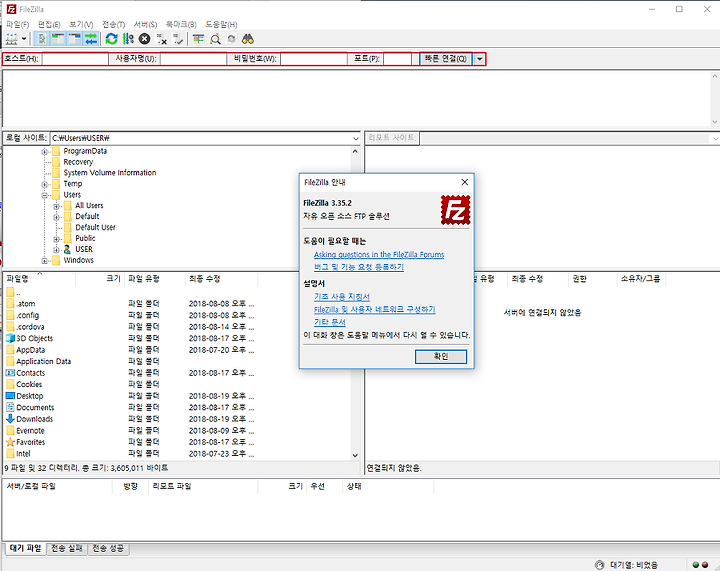This screenshot has width=720, height=571.
Task: Open the 도움말(H) menu
Action: pyautogui.click(x=221, y=24)
